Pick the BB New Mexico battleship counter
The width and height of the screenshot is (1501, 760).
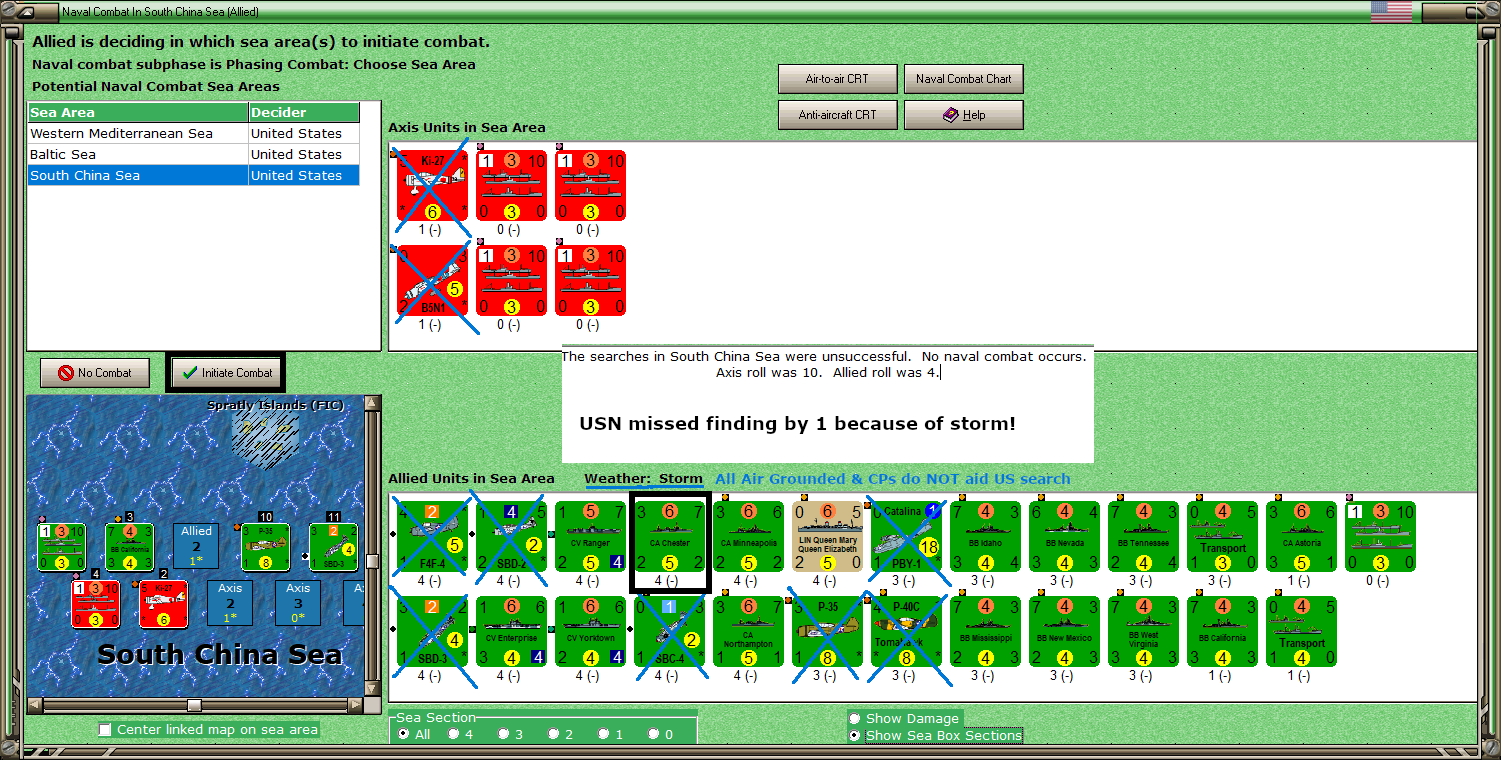[1064, 631]
